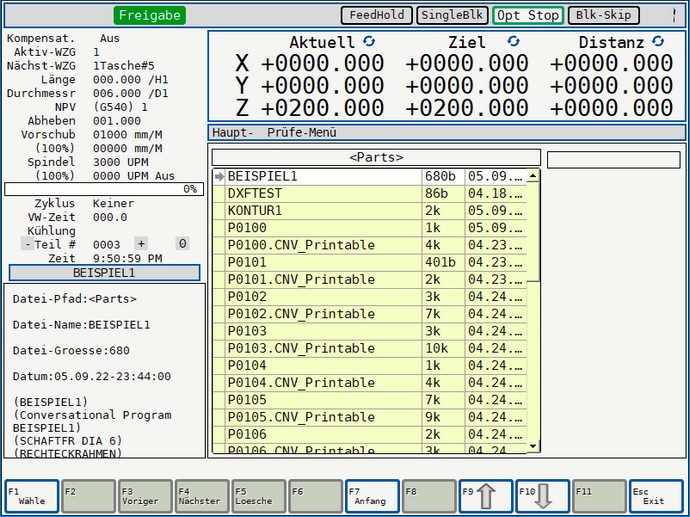Click the Nächst-WZG 1Tasche#5 value

124,66
